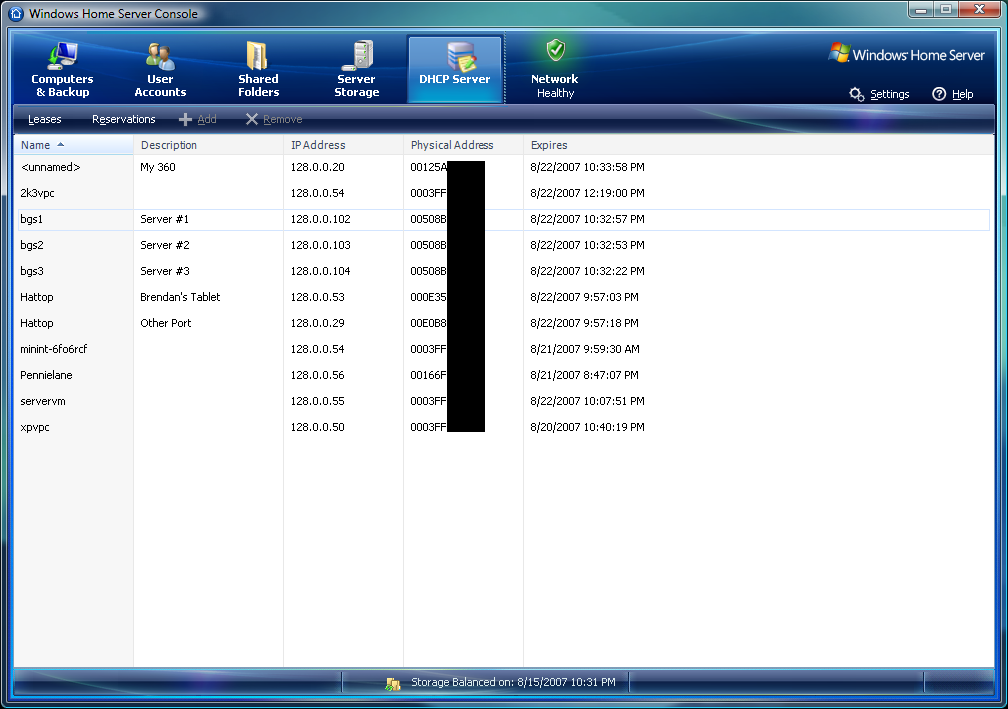
Task: Open the Computers & Backup tab icon
Action: 62,56
